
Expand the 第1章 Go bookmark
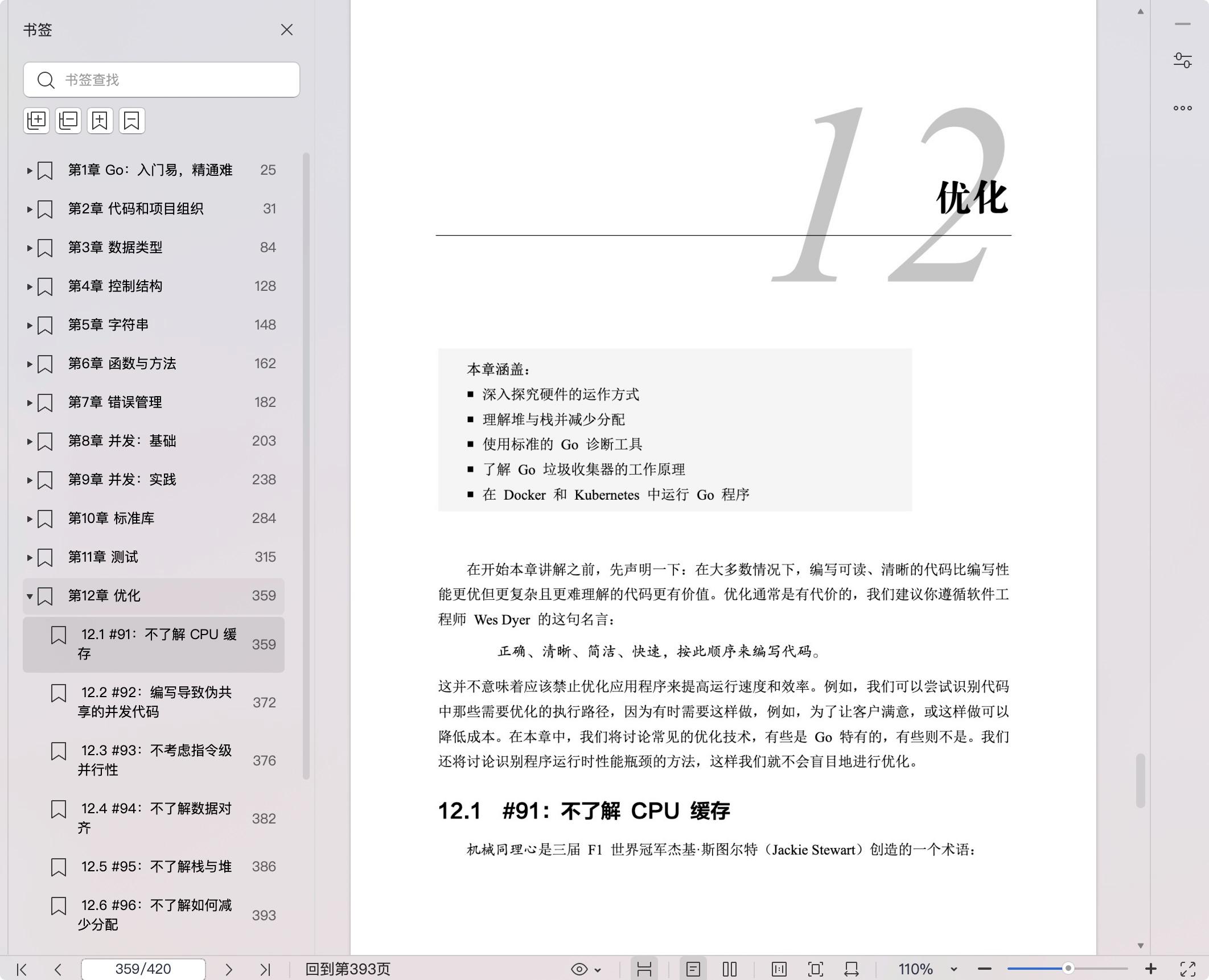(29, 170)
